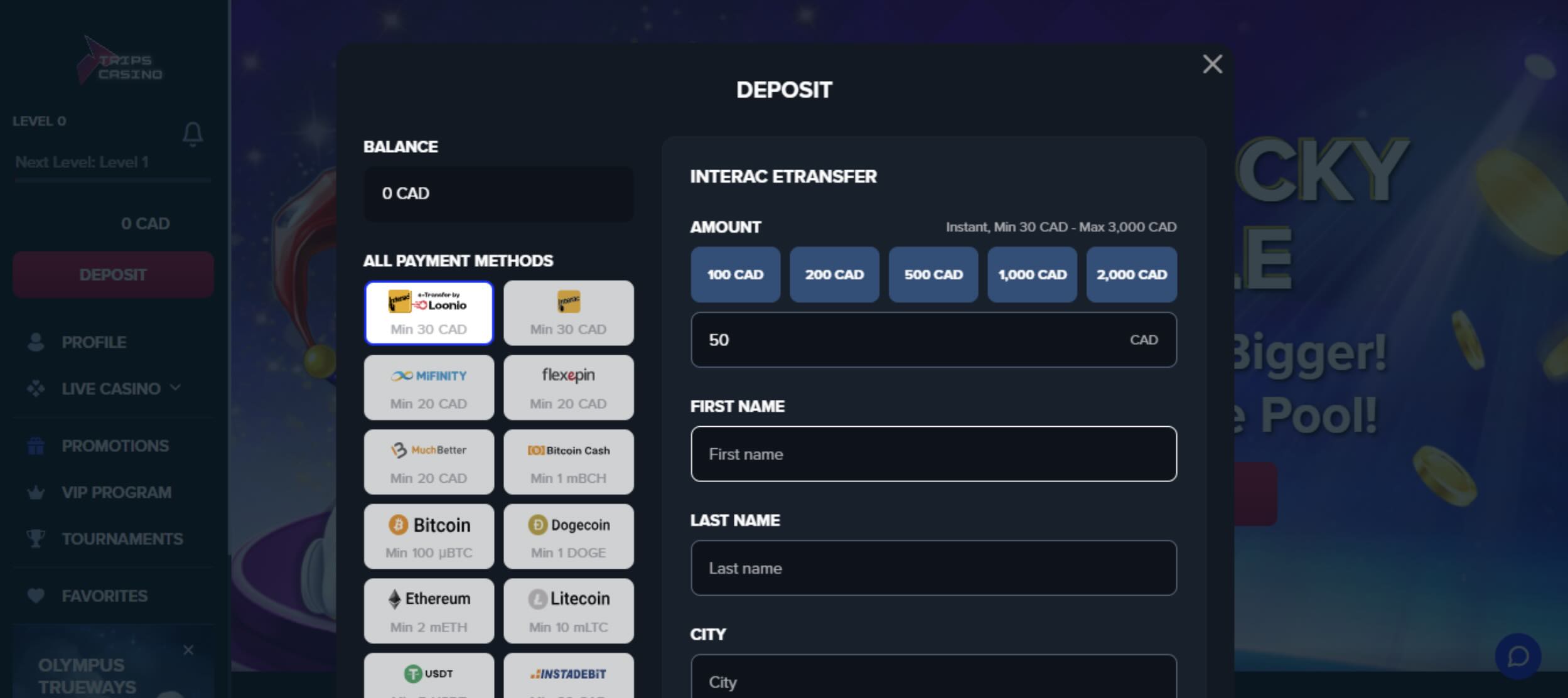Select the Interac Loonio payment method
Image resolution: width=1568 pixels, height=698 pixels.
click(429, 313)
